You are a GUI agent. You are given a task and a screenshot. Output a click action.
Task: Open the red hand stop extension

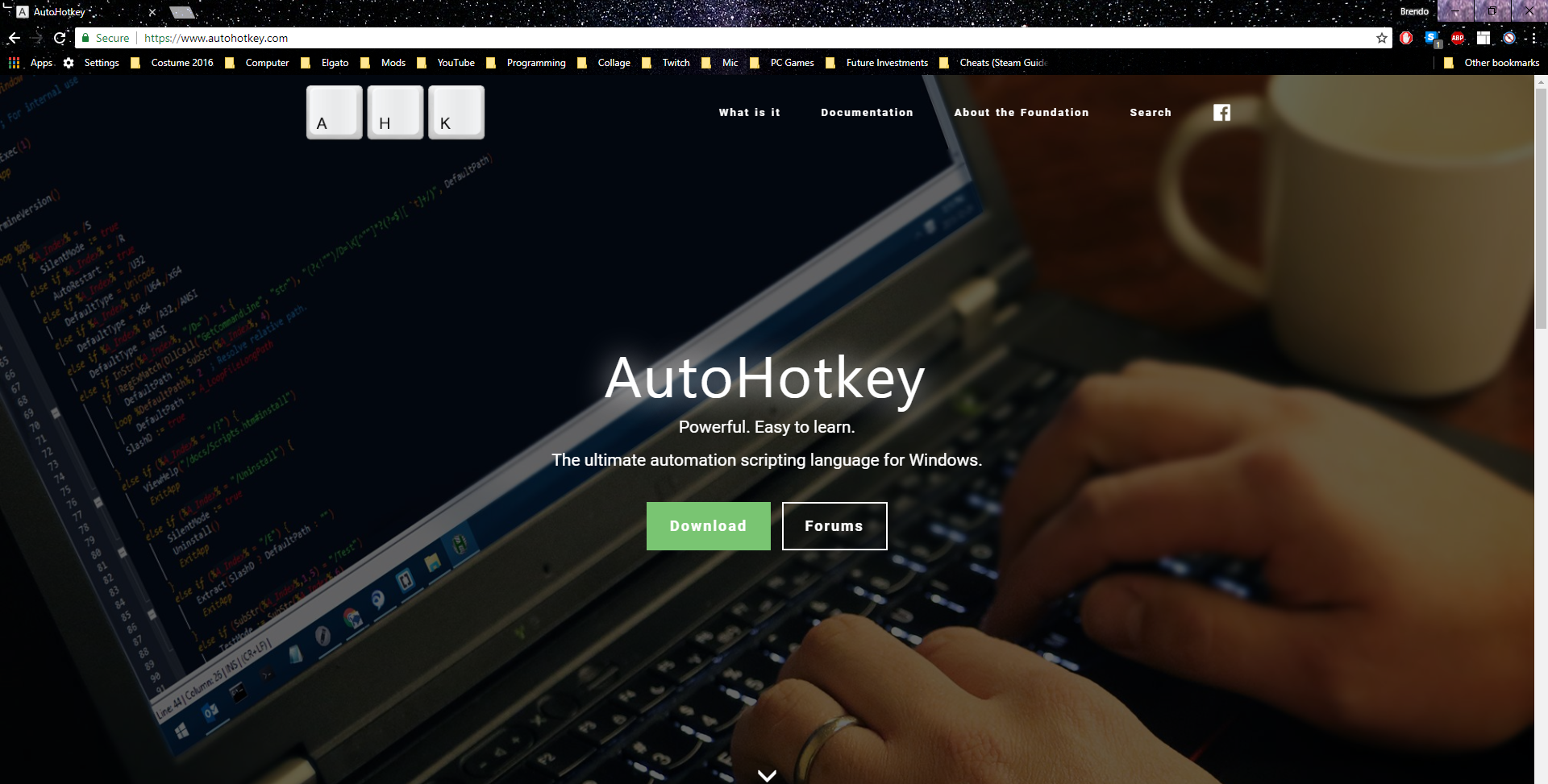pyautogui.click(x=1407, y=38)
